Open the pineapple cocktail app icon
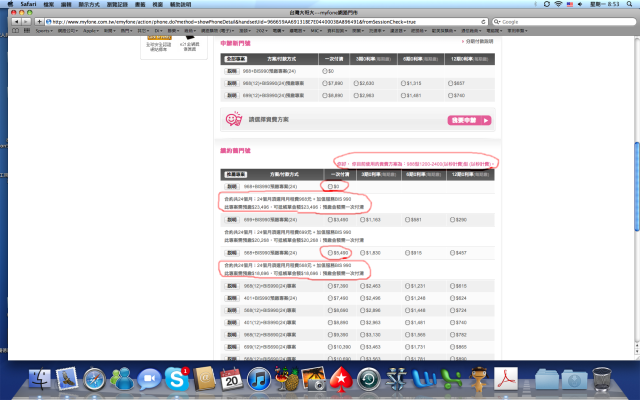 (x=286, y=378)
